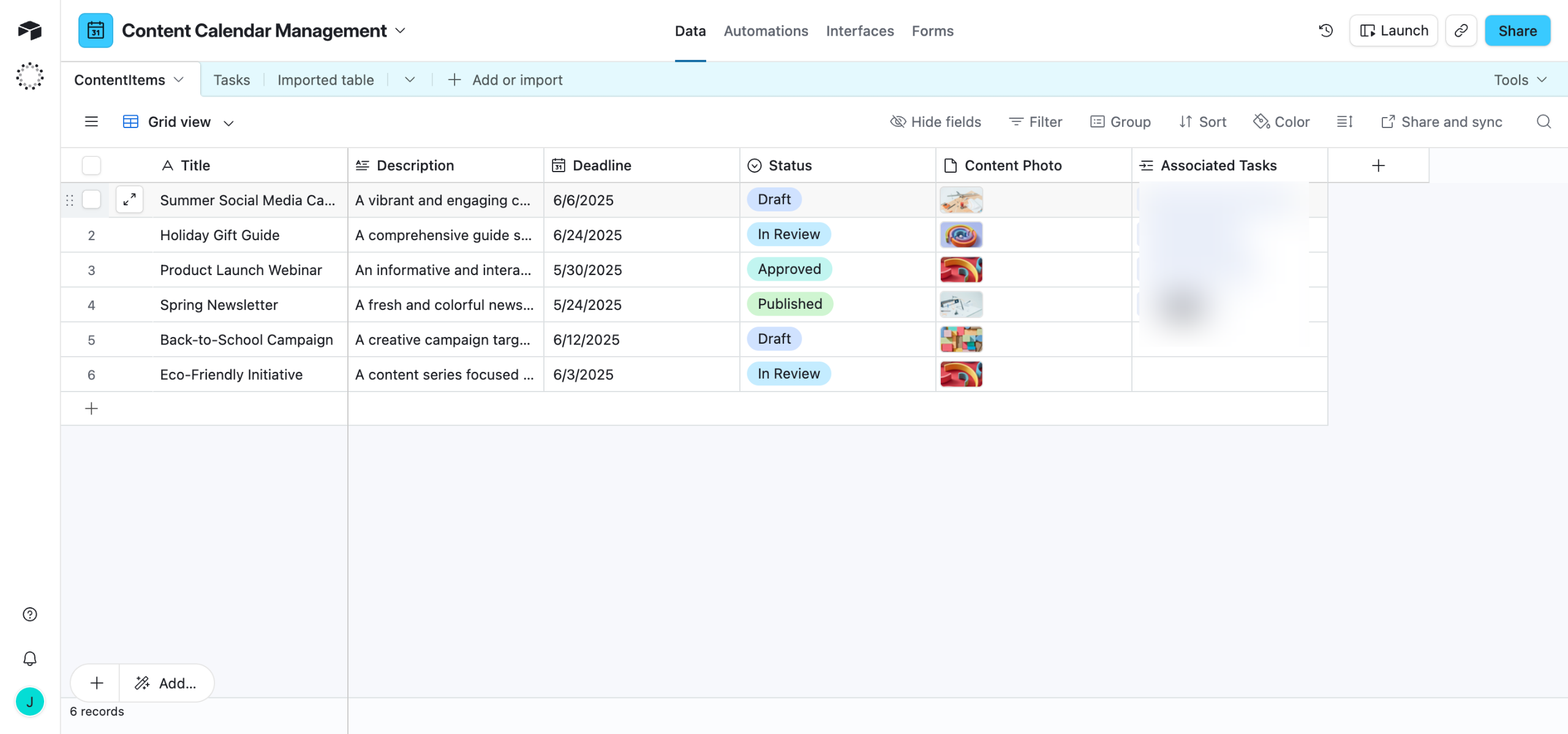Open the Tasks table tab
Screen dimensions: 1568x734
point(232,80)
